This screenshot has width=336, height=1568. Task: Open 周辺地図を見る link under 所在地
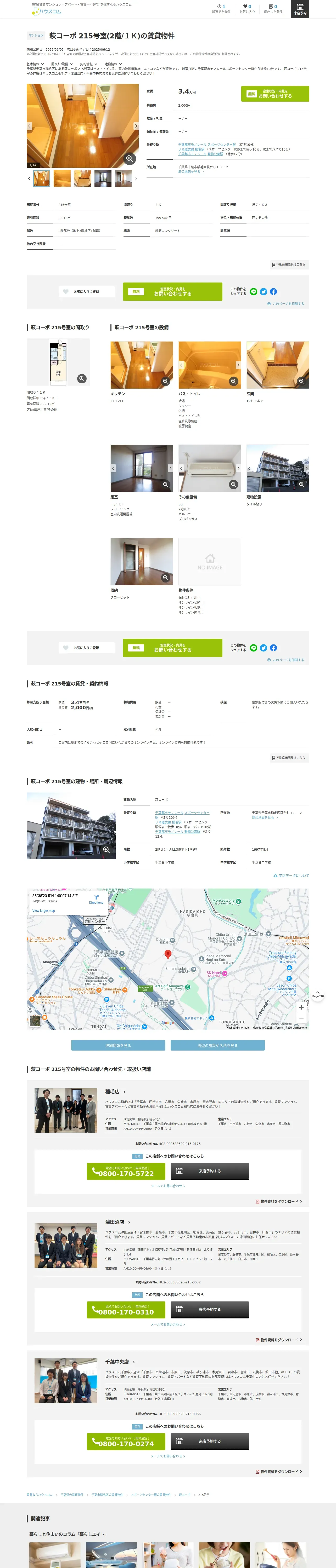(190, 172)
